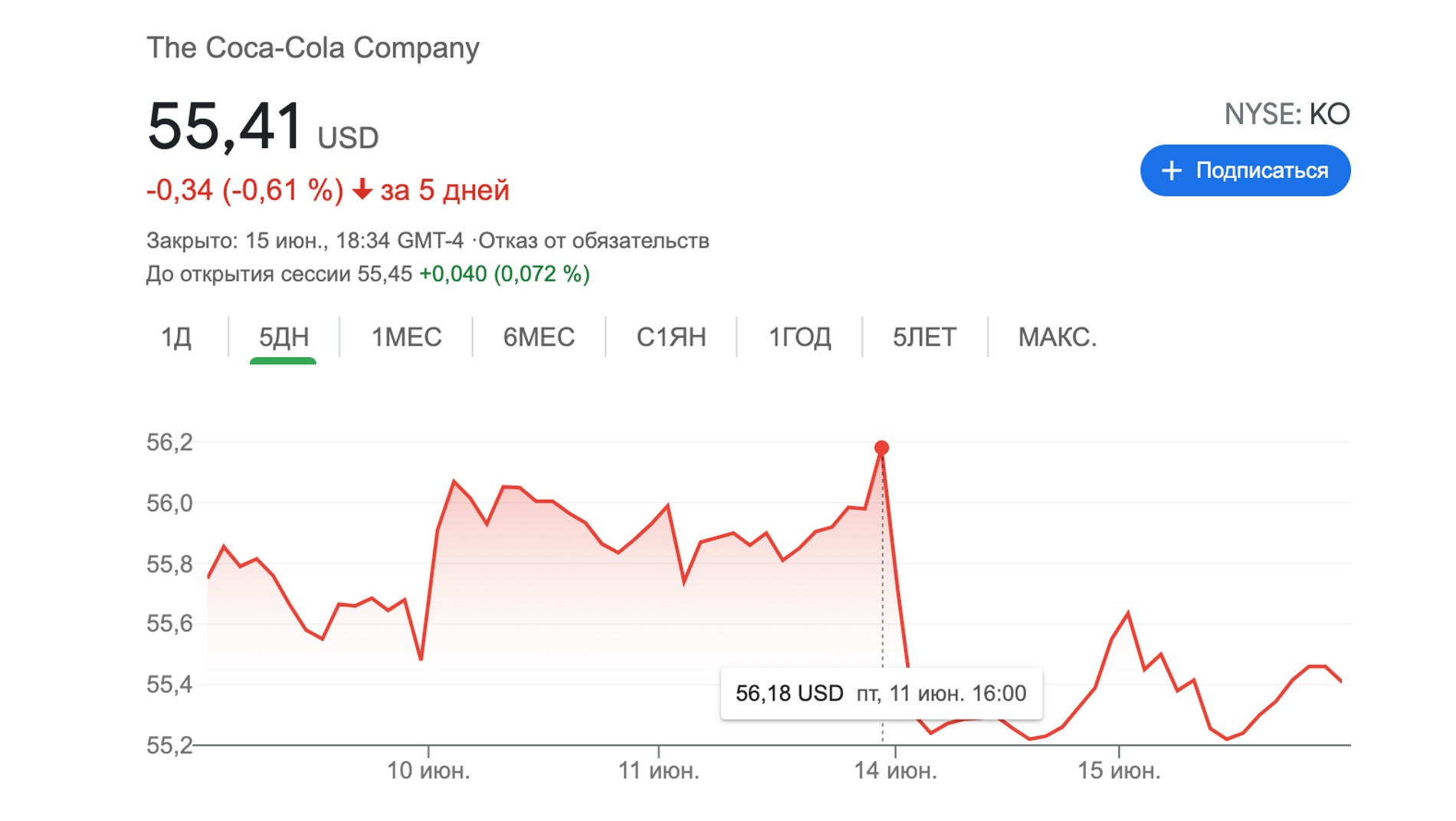Click the 56,18 USD chart tooltip
1456x821 pixels.
880,694
